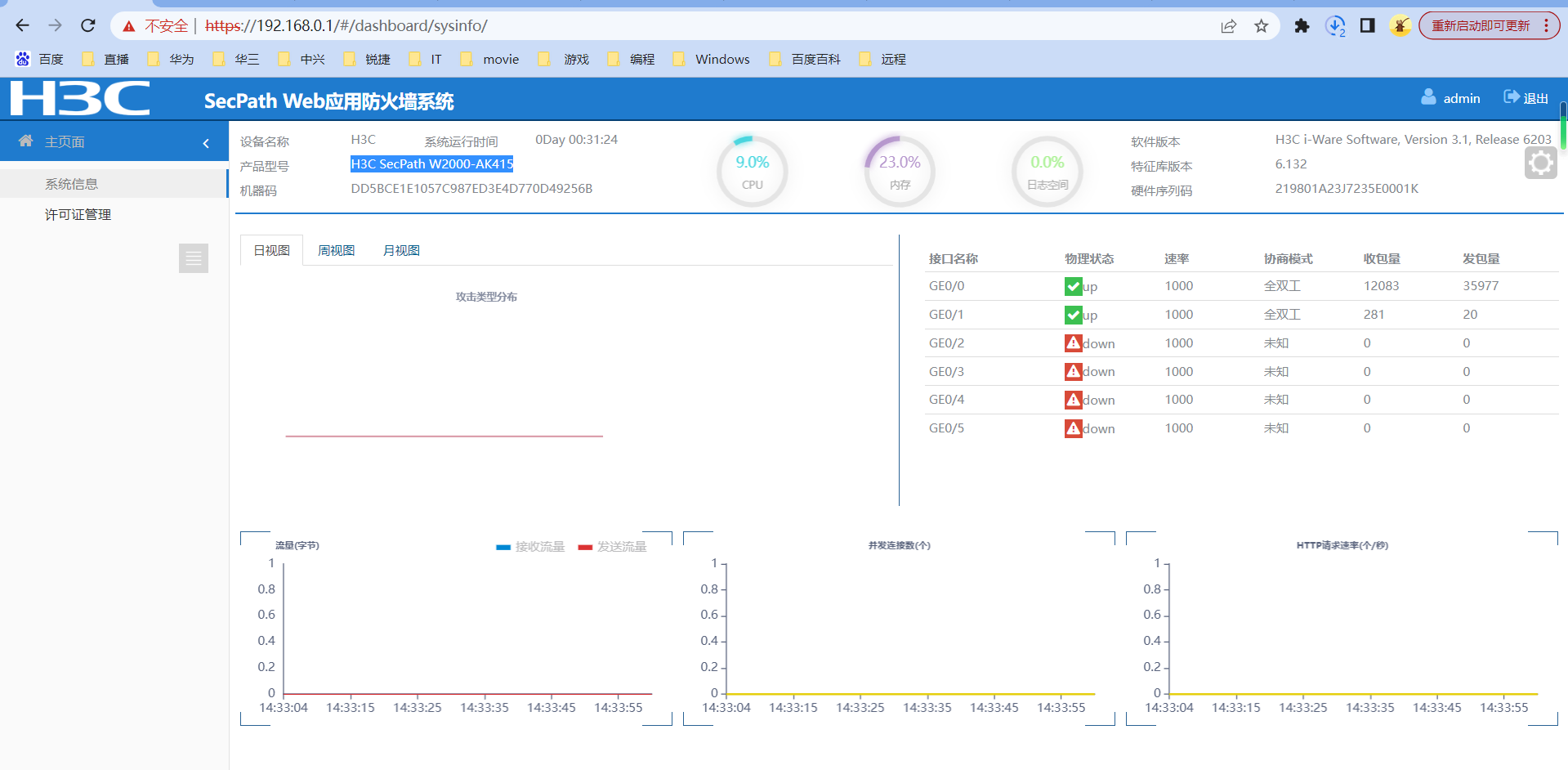Switch to the 周视图 tab
This screenshot has height=770, width=1568.
coord(336,251)
